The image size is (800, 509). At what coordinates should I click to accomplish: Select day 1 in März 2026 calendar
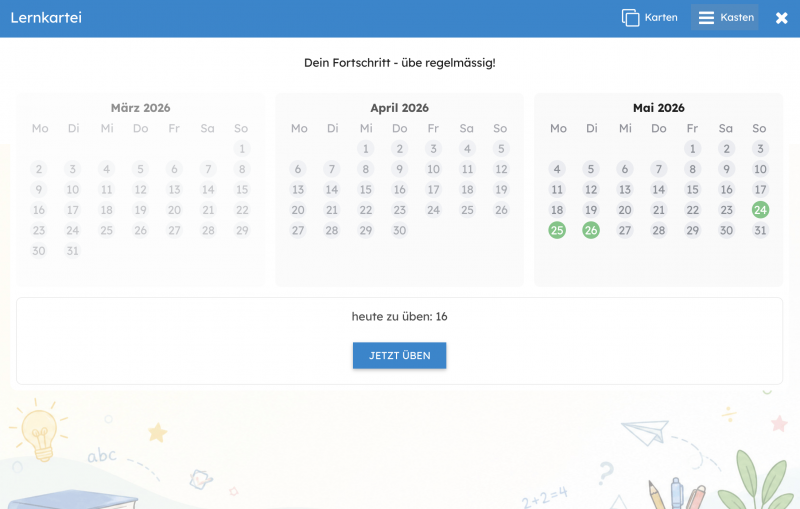(x=242, y=148)
